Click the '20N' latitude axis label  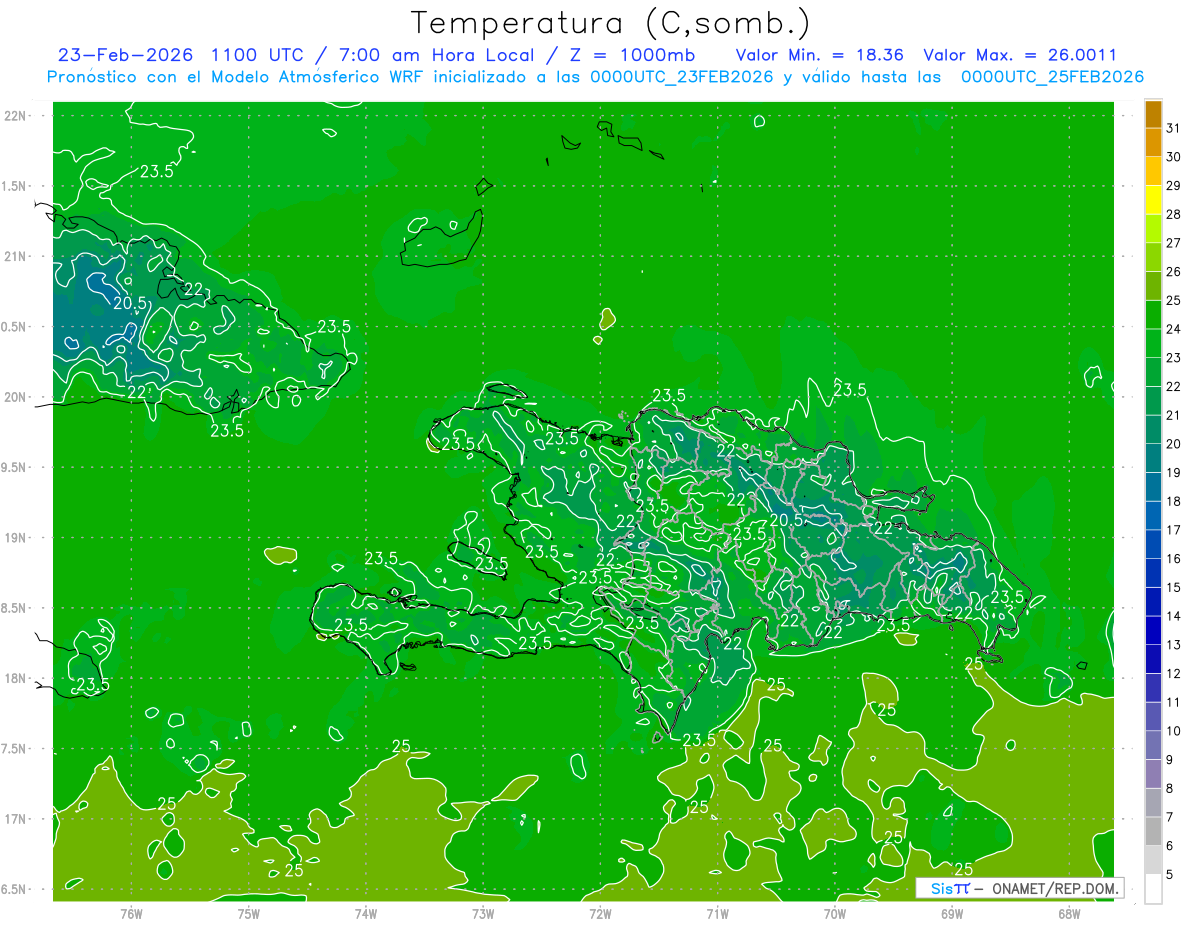[16, 398]
